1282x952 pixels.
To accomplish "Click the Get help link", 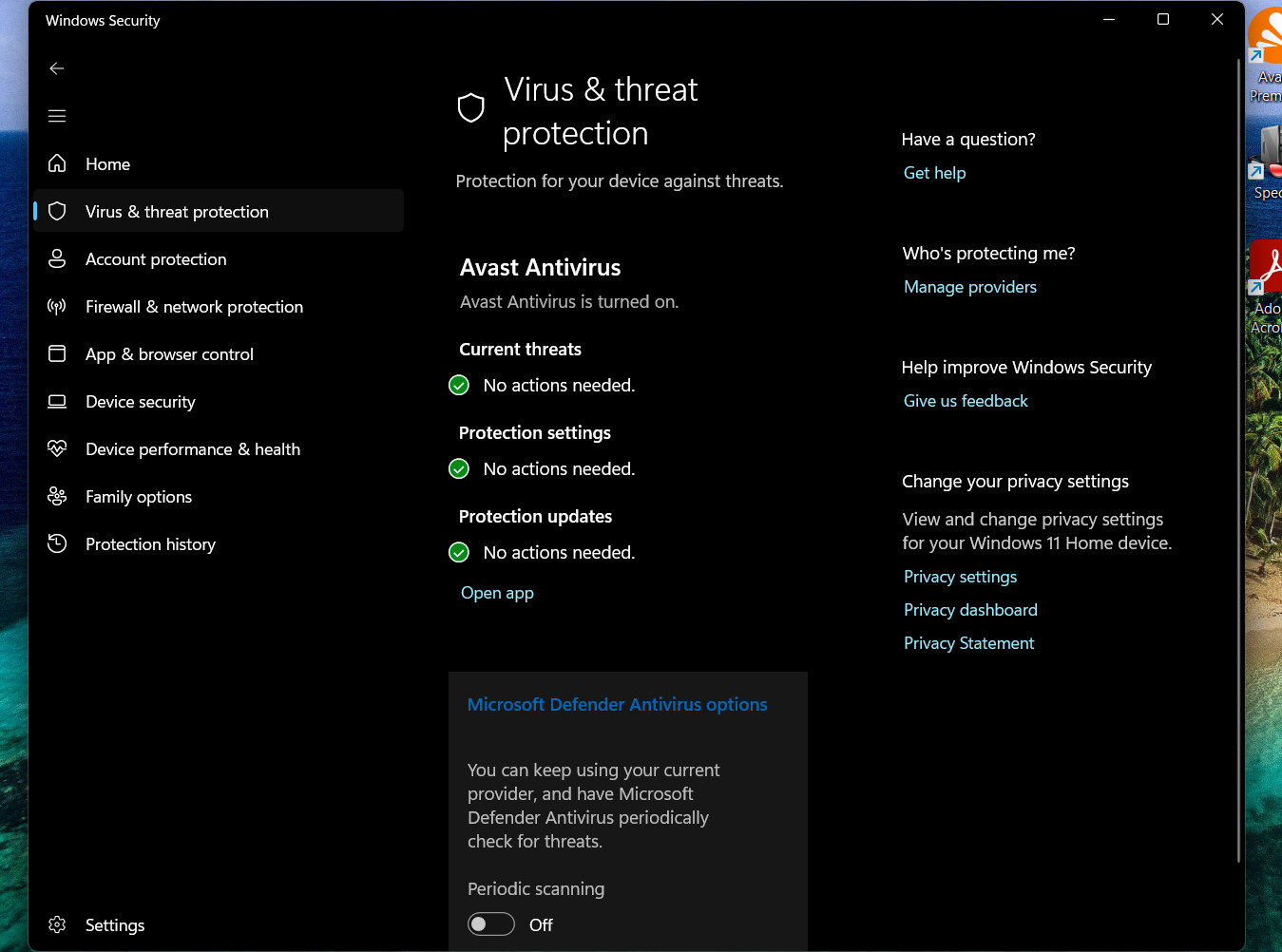I will pos(934,173).
